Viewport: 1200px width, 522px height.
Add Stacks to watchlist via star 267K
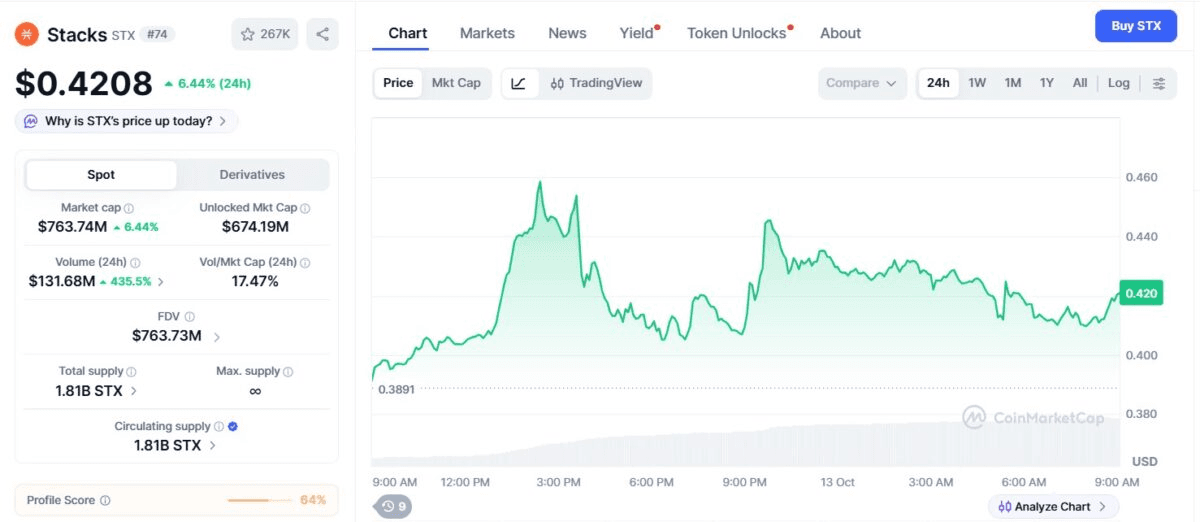265,34
